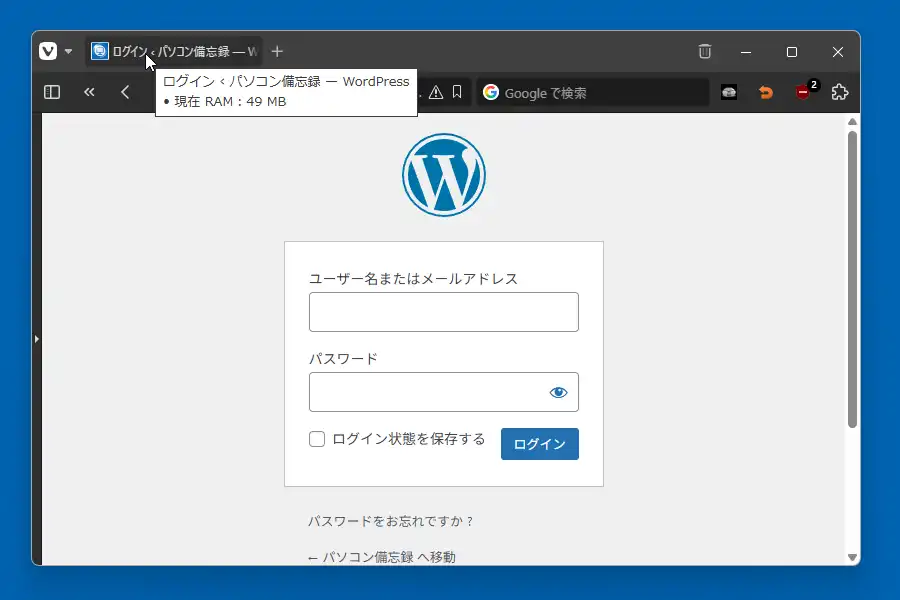Open the closed tabs trash icon
900x600 pixels.
point(705,52)
